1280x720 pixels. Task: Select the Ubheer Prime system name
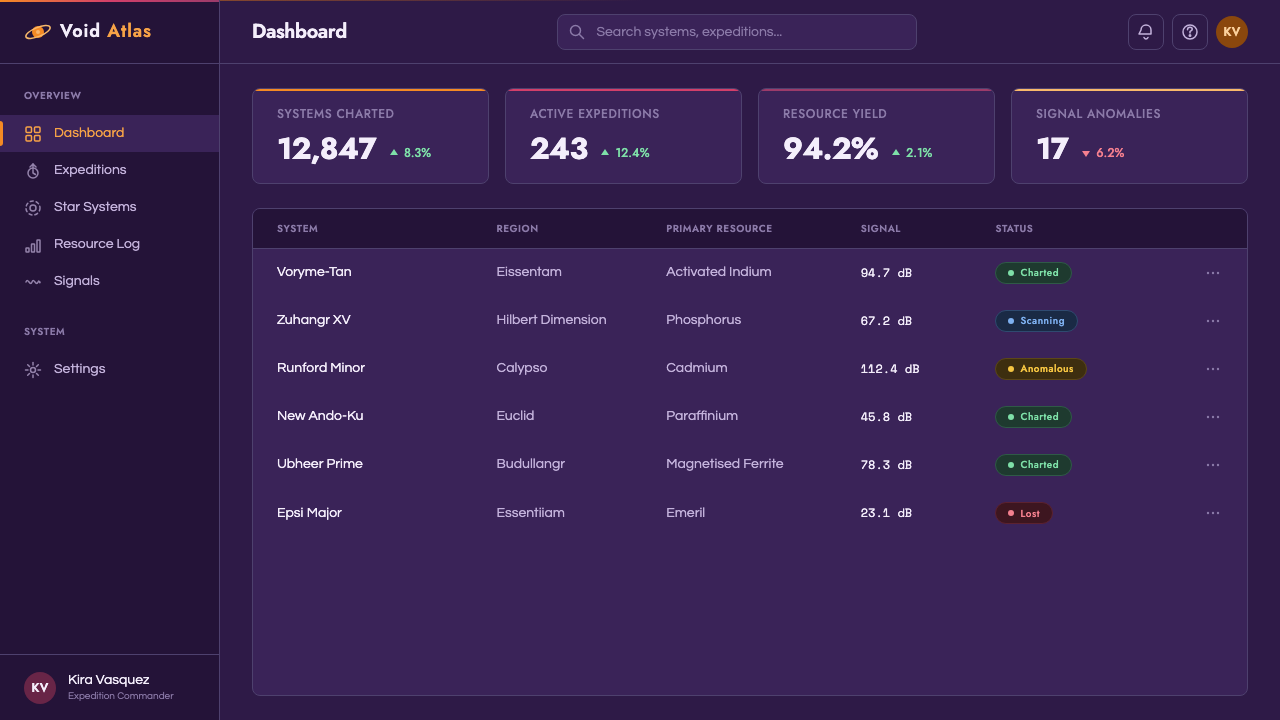pyautogui.click(x=320, y=464)
